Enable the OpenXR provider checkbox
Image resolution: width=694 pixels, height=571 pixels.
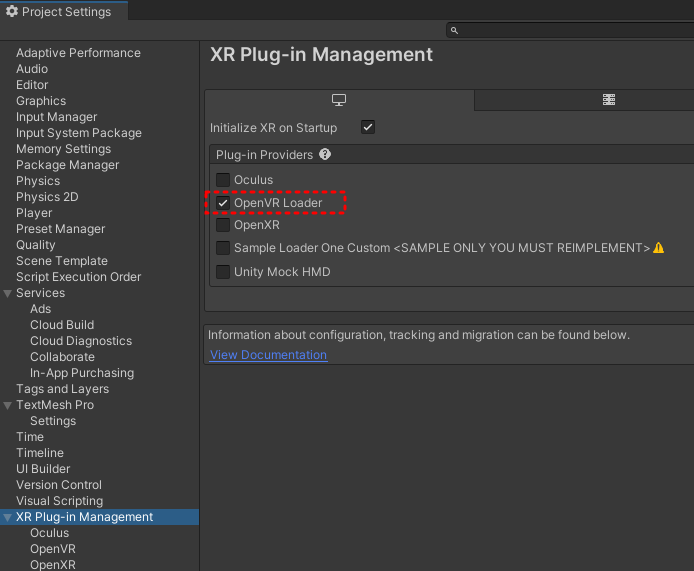coord(223,225)
